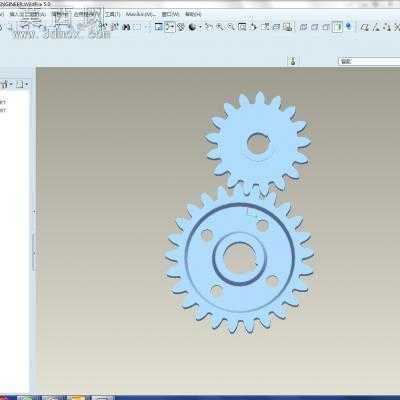
Task: Open the Manikin menu
Action: (x=141, y=14)
